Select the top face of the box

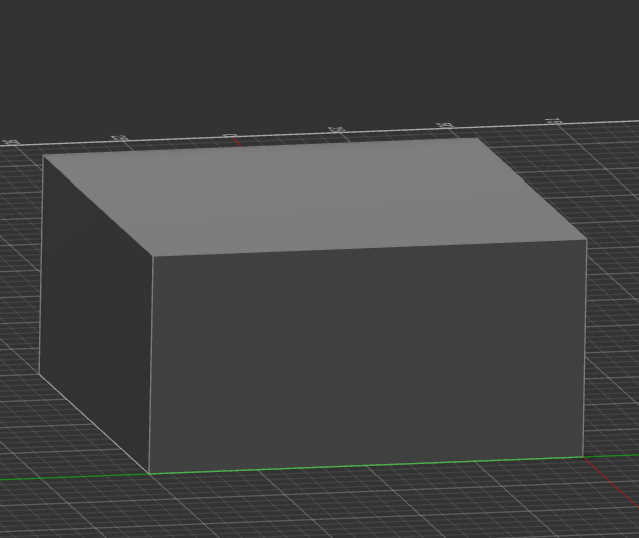310,195
